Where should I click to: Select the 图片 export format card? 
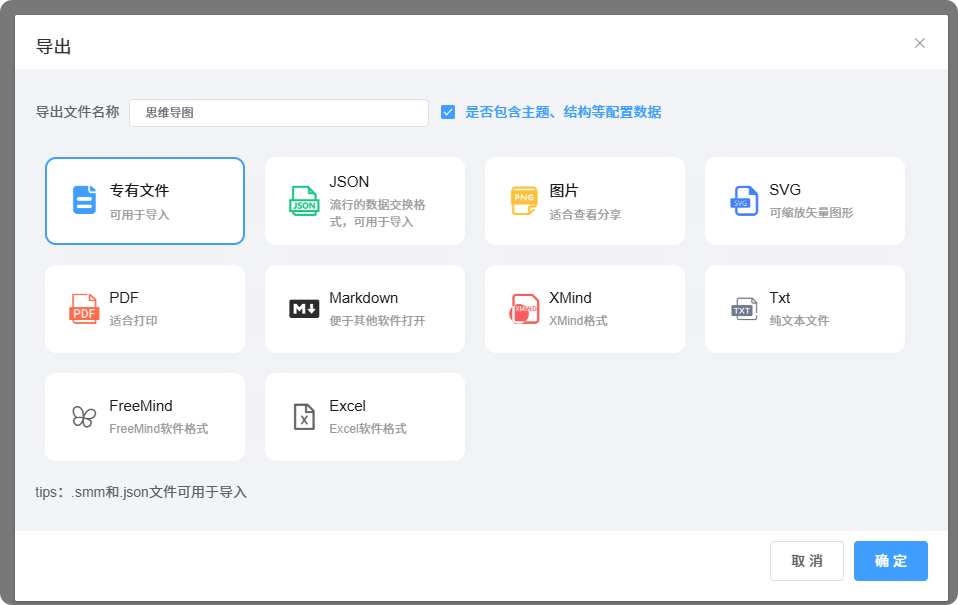[584, 200]
